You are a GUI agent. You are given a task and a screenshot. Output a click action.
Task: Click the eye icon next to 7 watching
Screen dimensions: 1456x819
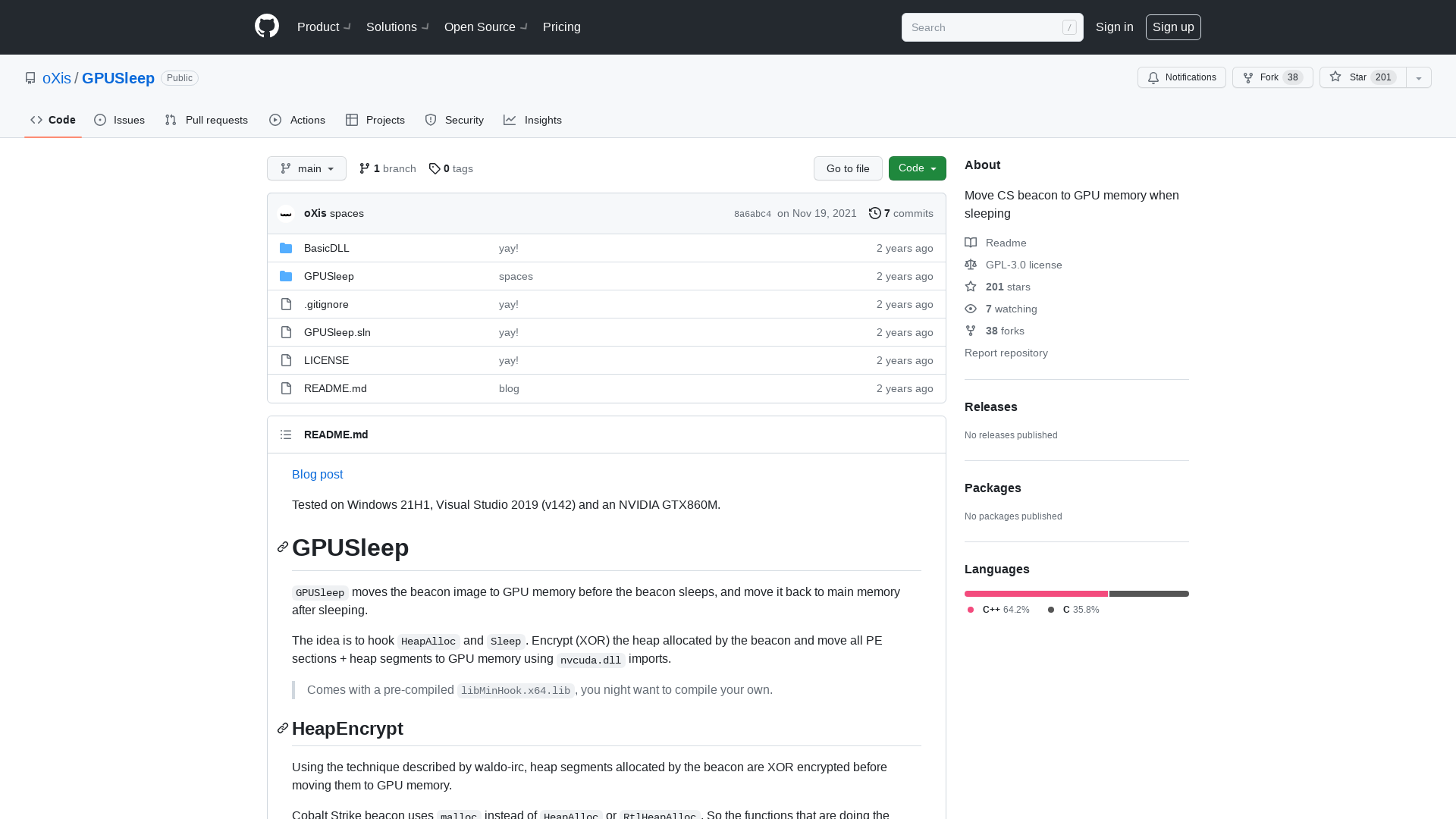[971, 309]
